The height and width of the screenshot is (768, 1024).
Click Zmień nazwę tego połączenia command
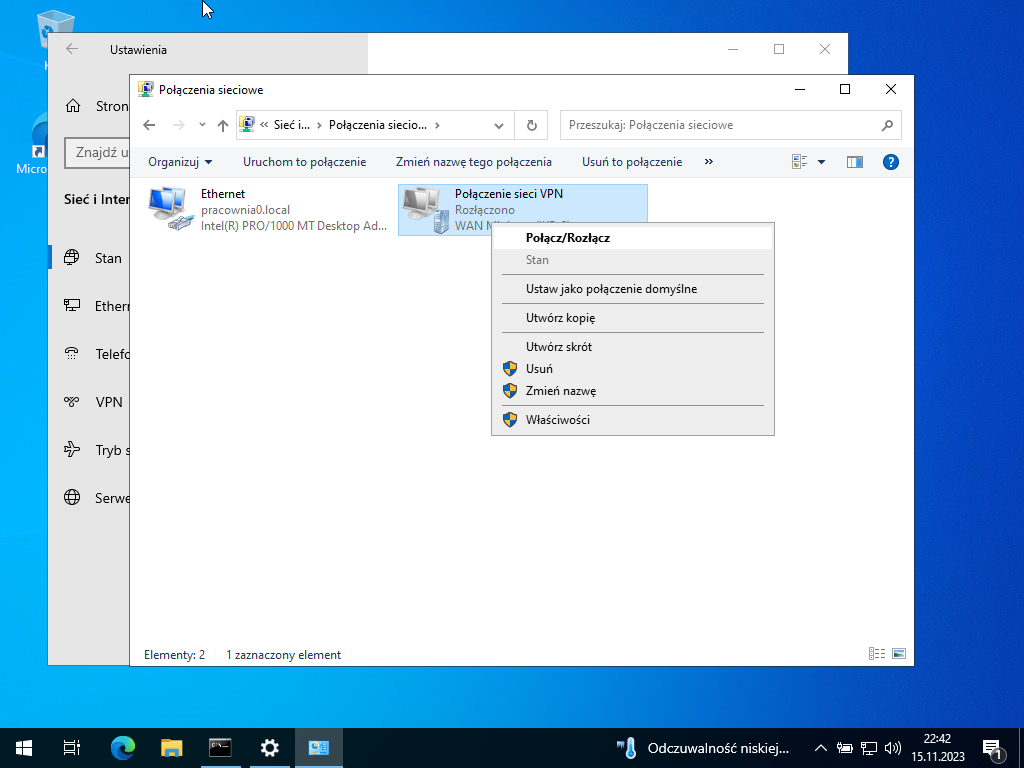tap(473, 162)
